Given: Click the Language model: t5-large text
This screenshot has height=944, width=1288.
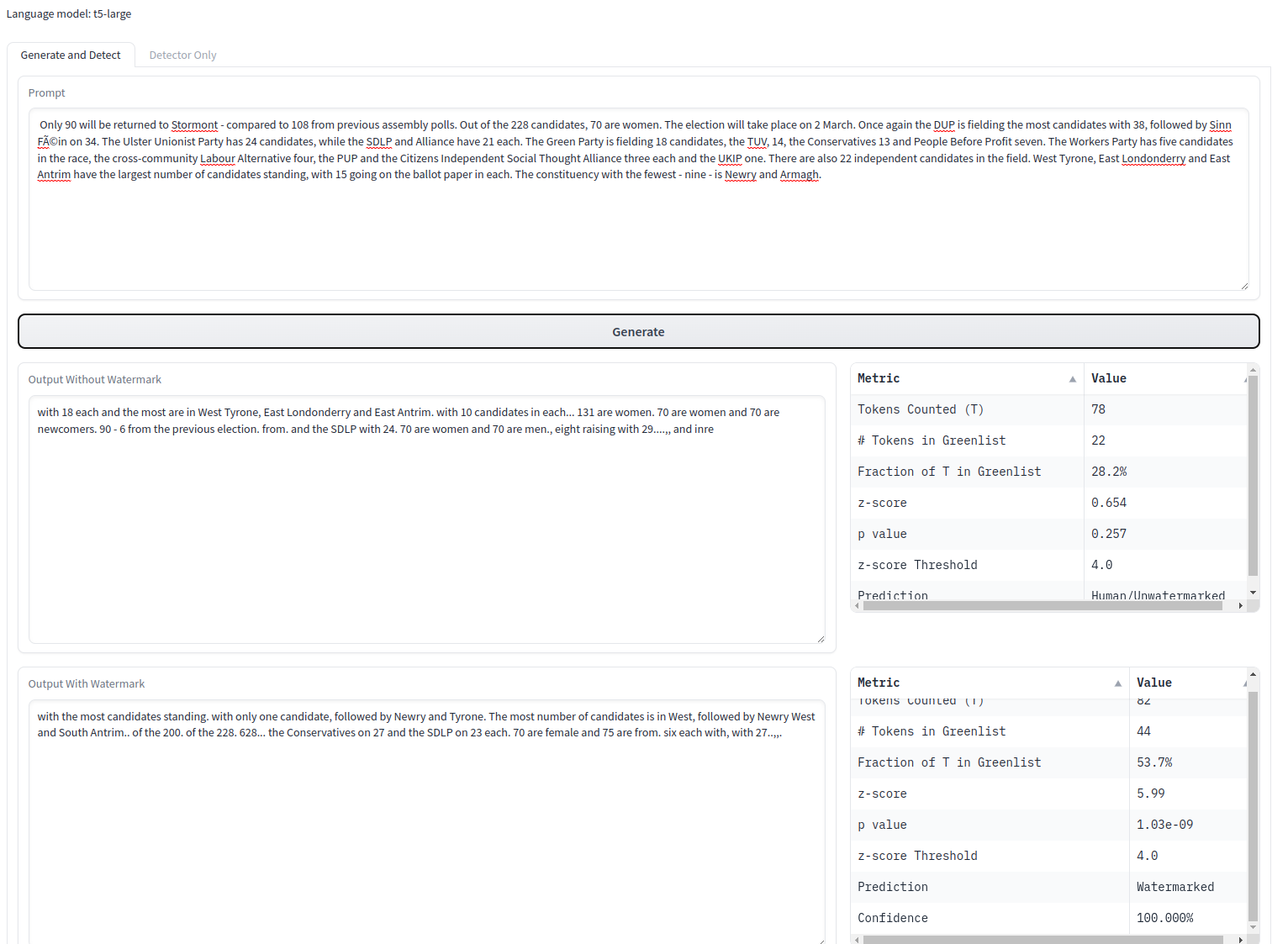Looking at the screenshot, I should click(69, 14).
